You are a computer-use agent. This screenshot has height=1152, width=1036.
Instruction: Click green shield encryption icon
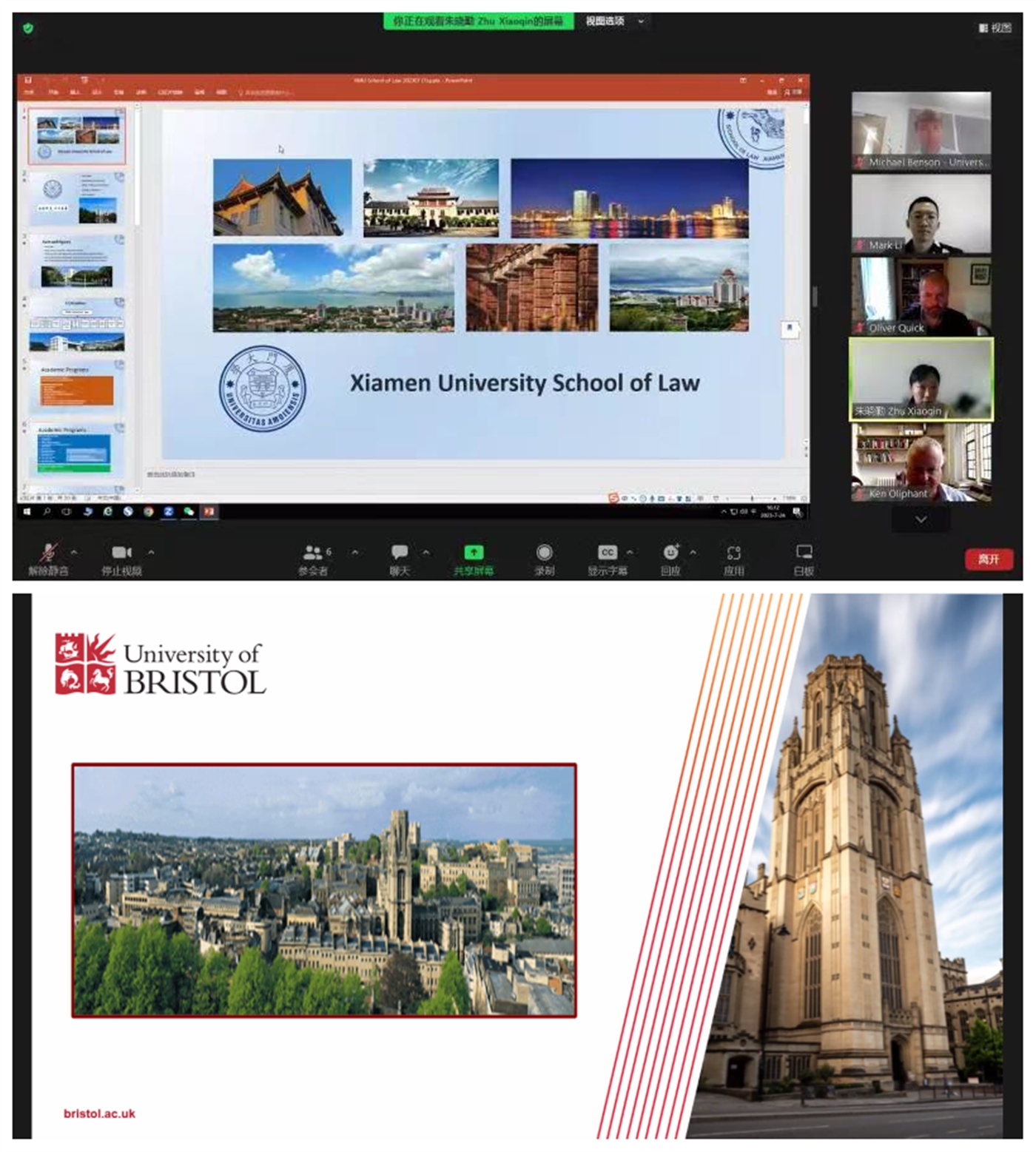pyautogui.click(x=28, y=28)
